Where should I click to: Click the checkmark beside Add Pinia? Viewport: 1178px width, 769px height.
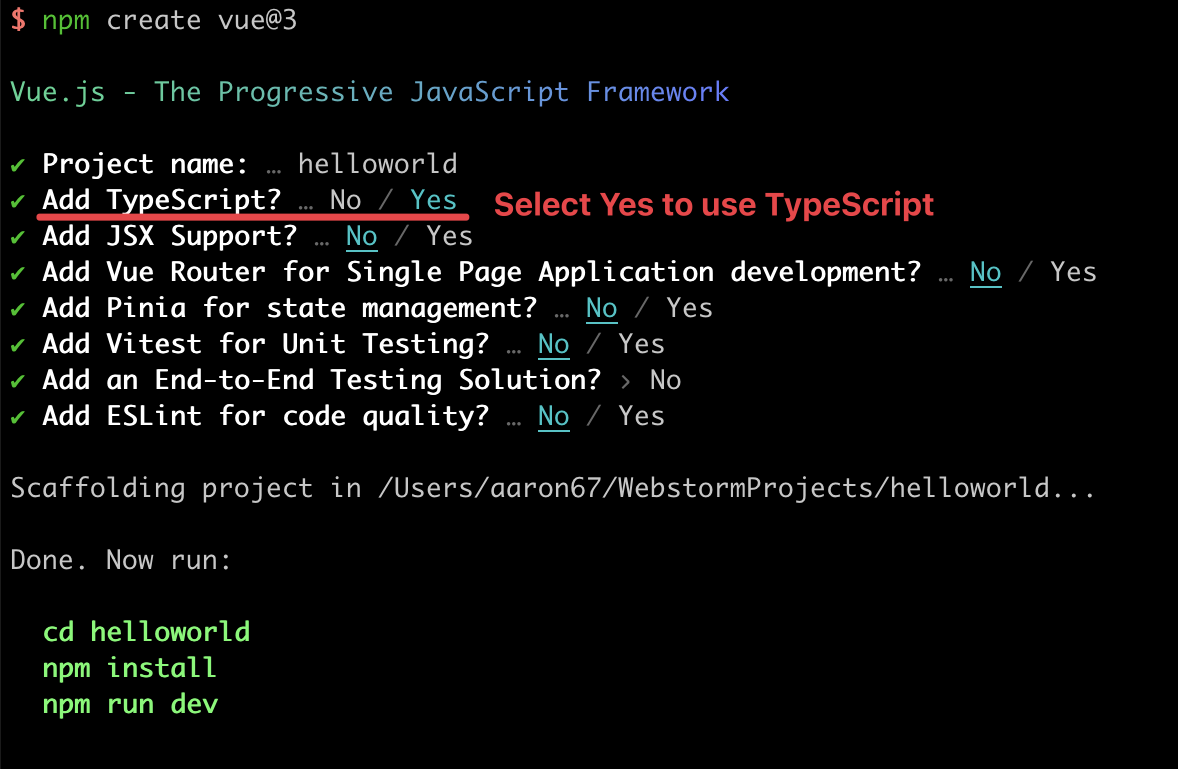tap(18, 308)
